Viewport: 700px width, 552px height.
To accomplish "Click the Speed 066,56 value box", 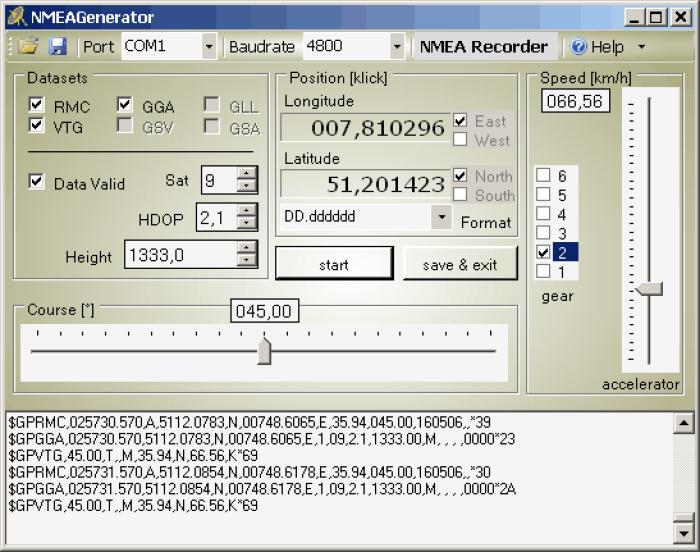I will point(575,101).
